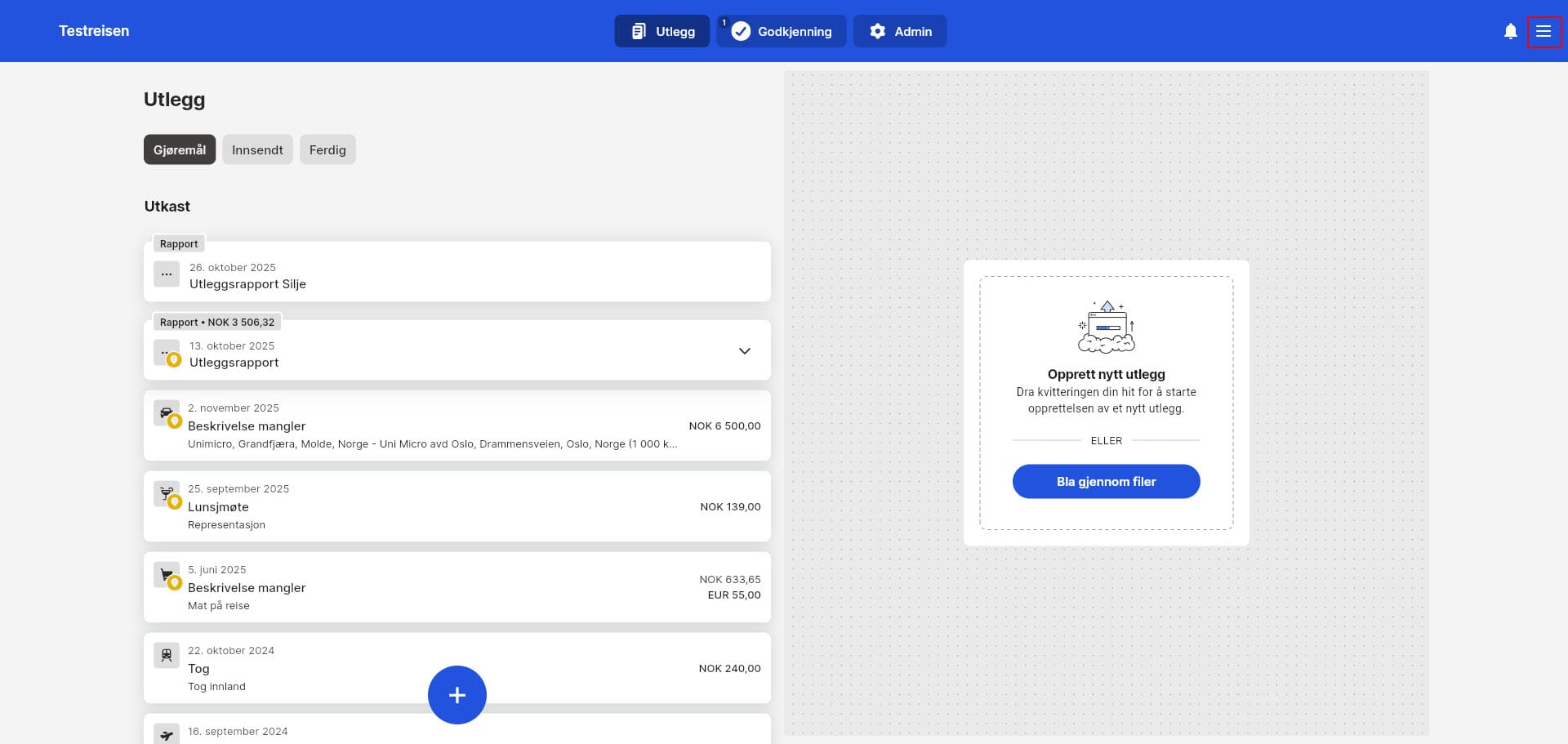This screenshot has width=1568, height=744.
Task: Click the train icon on Tog expense
Action: 167,656
